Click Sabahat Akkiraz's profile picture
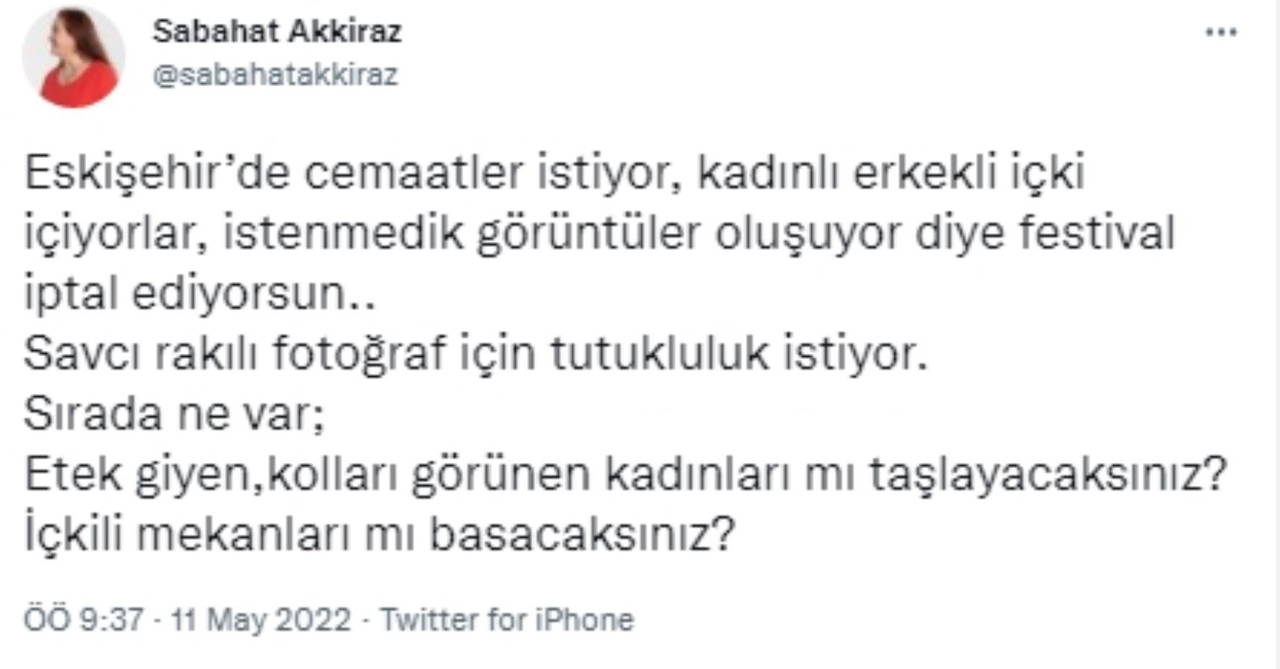Image resolution: width=1280 pixels, height=669 pixels. pos(73,58)
